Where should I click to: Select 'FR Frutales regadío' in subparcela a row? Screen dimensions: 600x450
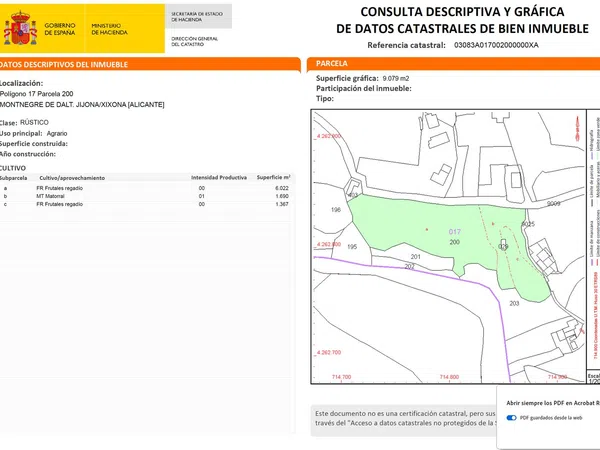click(60, 188)
